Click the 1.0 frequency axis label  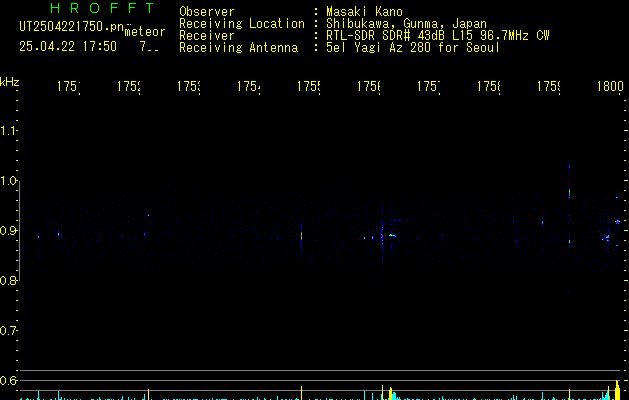click(8, 181)
